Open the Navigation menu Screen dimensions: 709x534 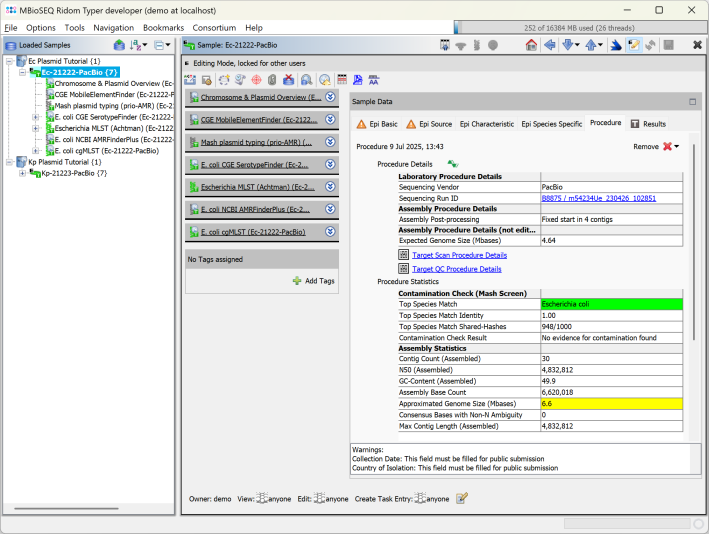[113, 27]
